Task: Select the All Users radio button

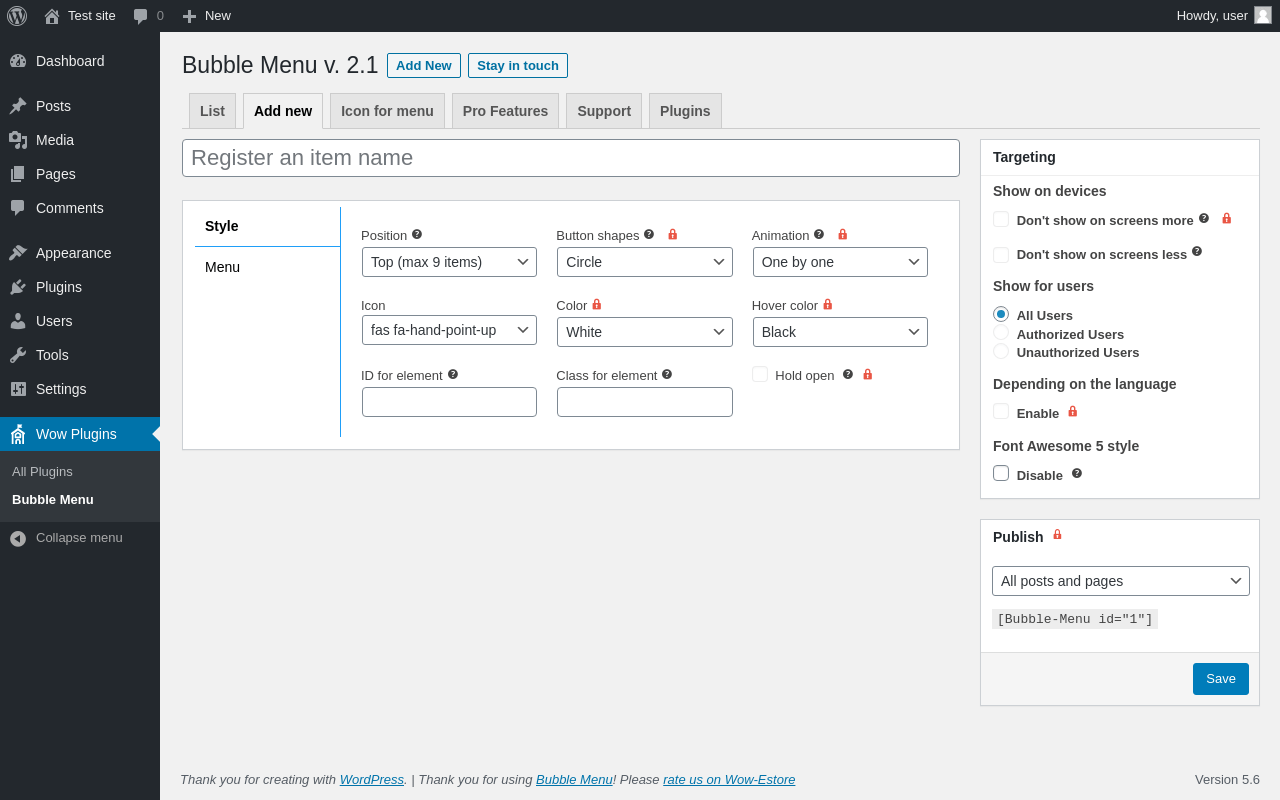Action: pos(1001,314)
